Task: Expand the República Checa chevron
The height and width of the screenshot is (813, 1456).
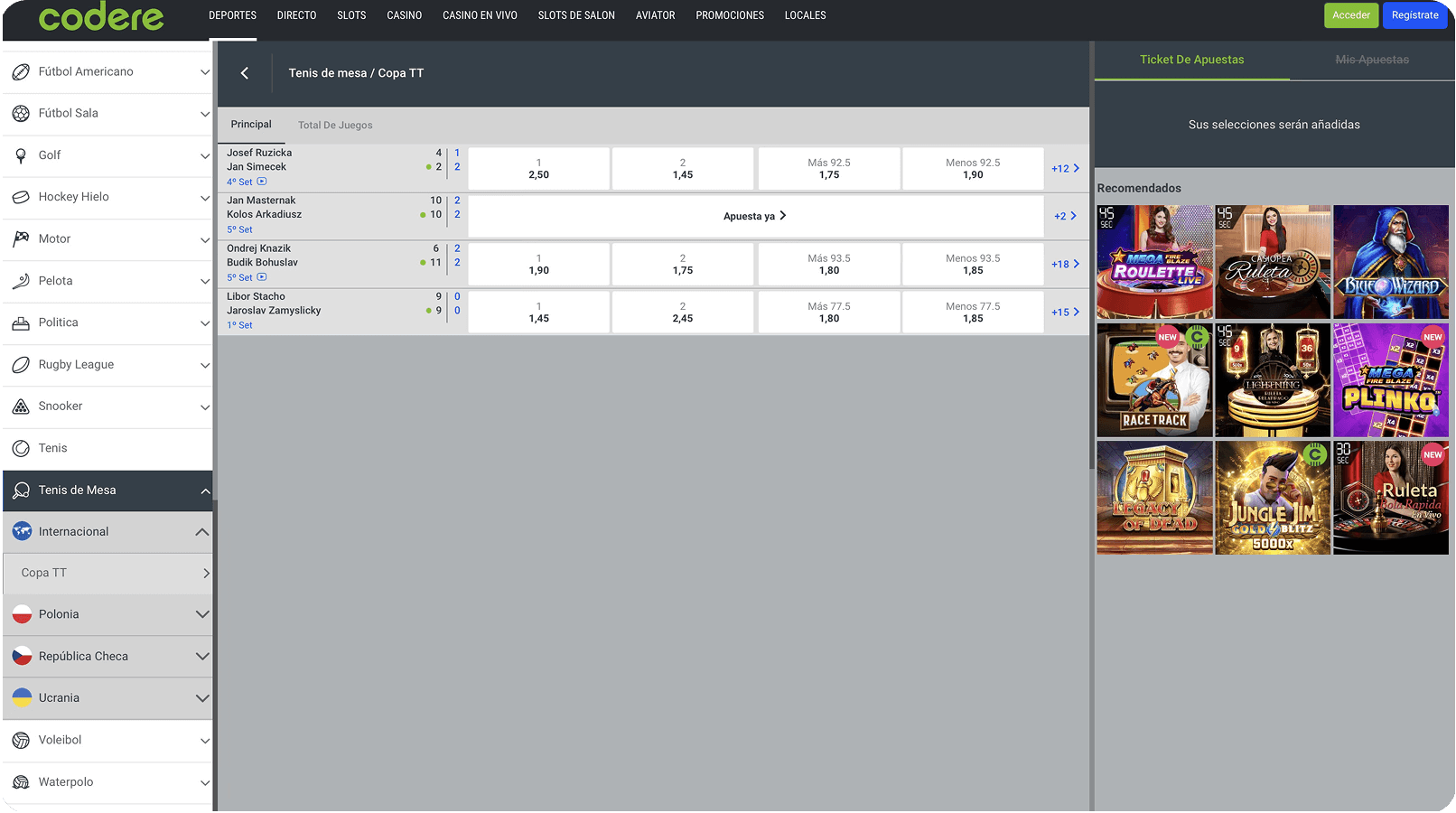Action: click(x=202, y=657)
